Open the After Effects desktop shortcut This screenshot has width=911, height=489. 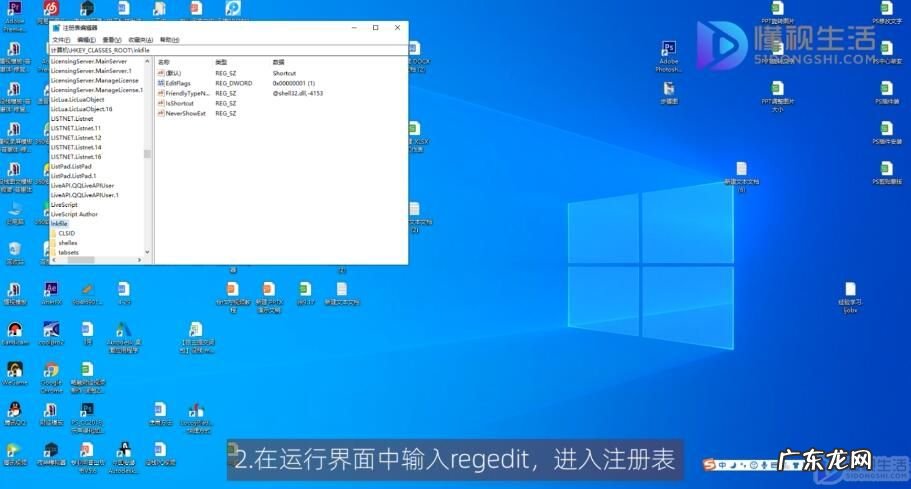[x=51, y=293]
